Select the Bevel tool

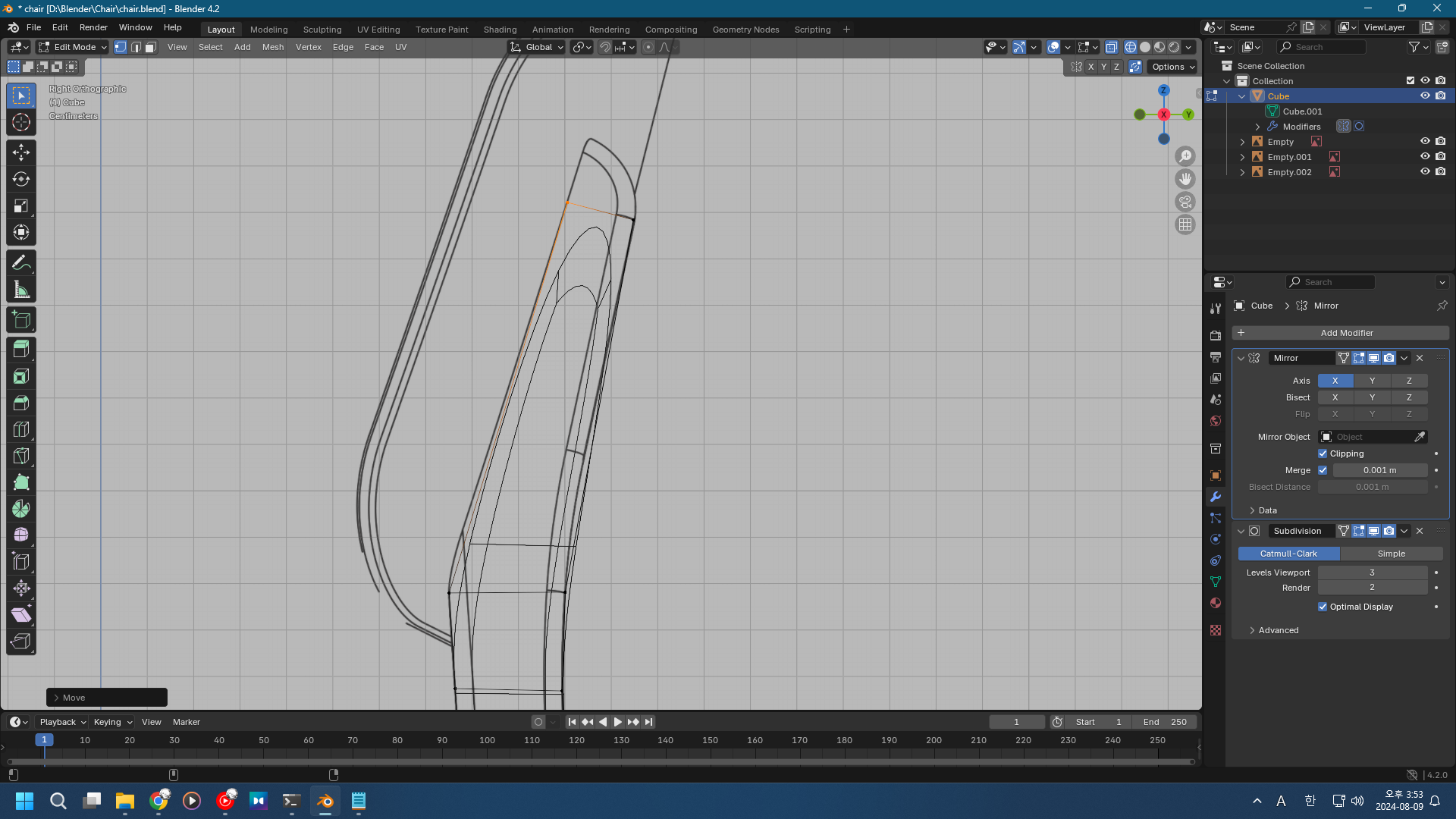(x=21, y=403)
